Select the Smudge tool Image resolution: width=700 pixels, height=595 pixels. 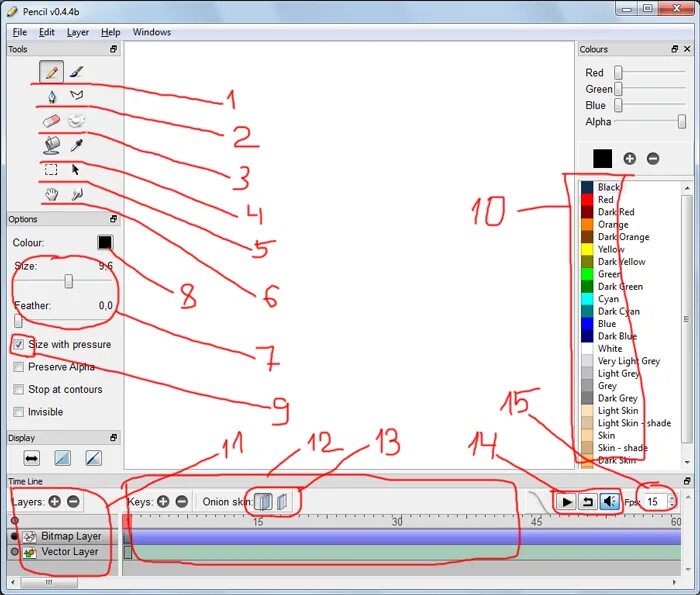point(77,194)
